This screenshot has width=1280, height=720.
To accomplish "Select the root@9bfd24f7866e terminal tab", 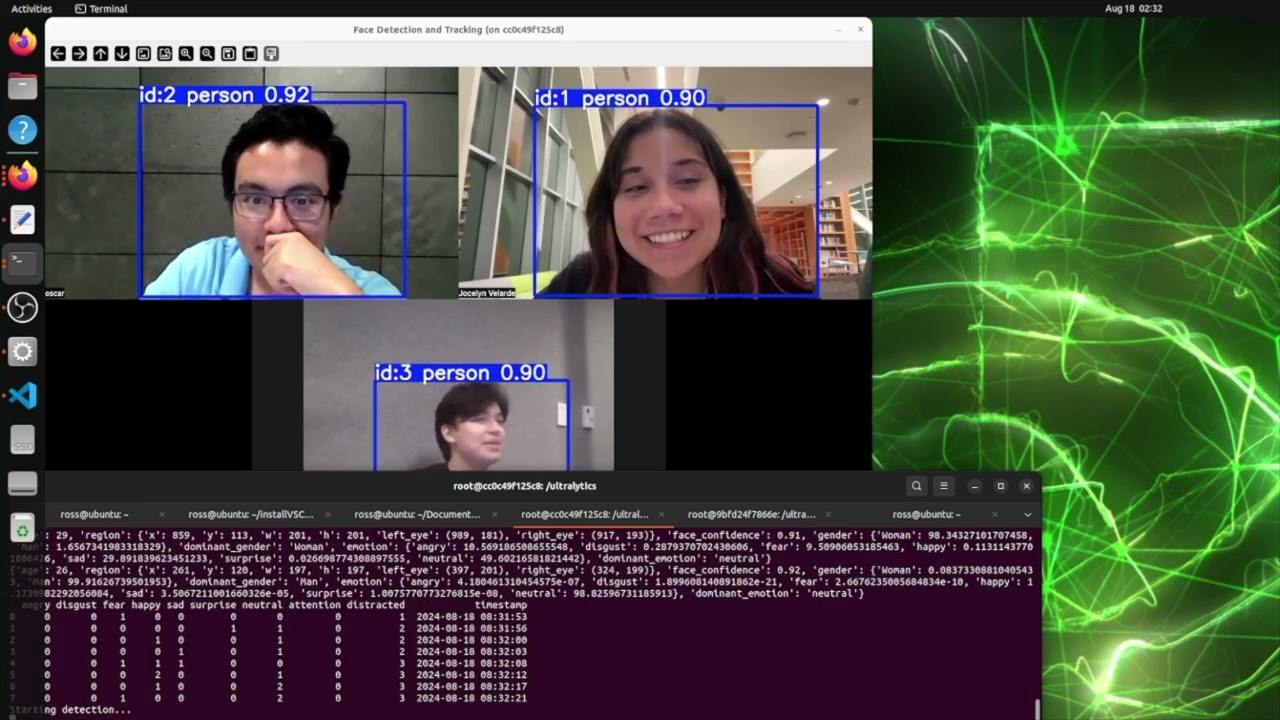I will pyautogui.click(x=751, y=514).
